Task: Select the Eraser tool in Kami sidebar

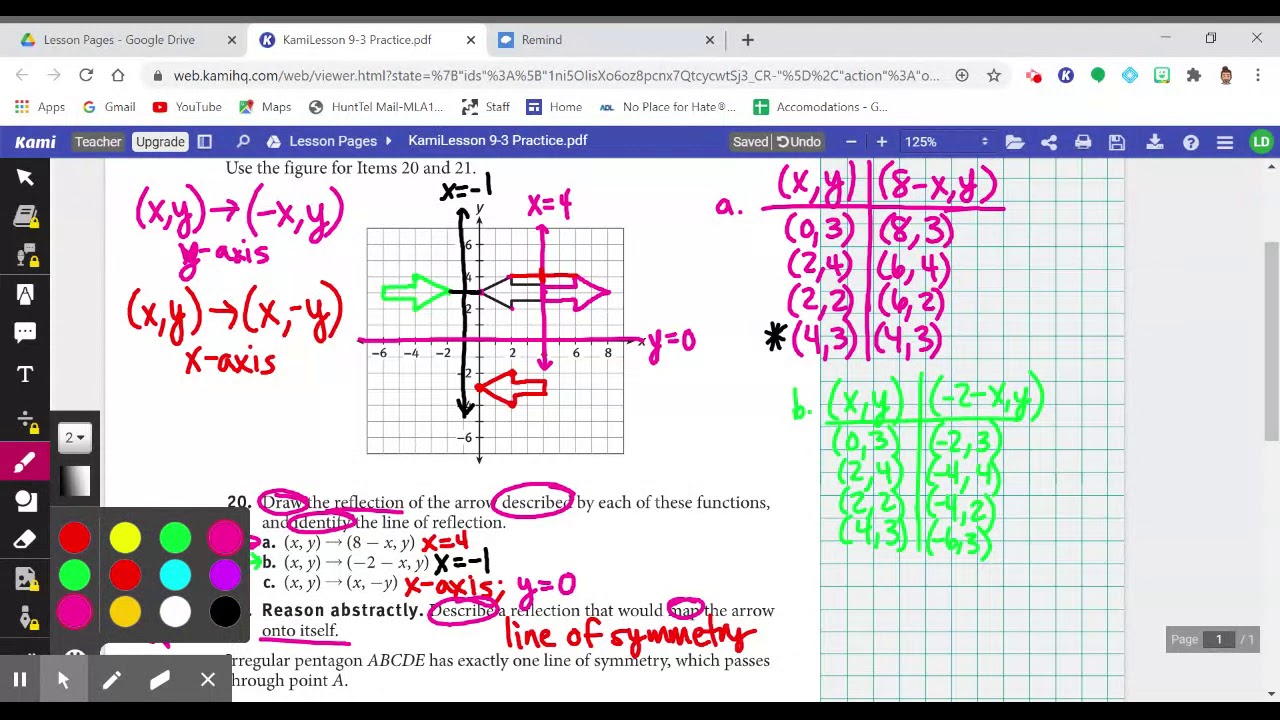Action: [25, 541]
